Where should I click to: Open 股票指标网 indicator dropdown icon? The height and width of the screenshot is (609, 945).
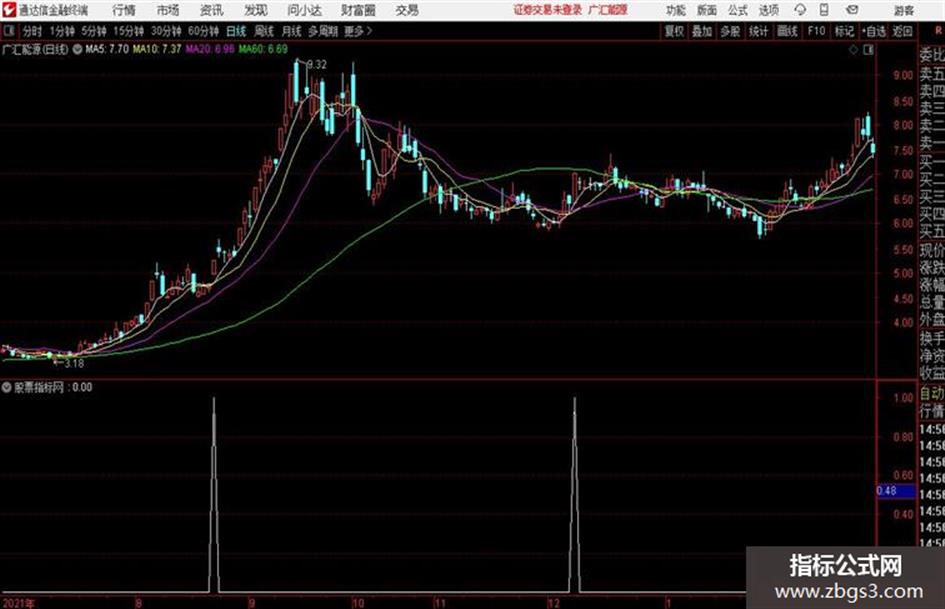[x=6, y=387]
